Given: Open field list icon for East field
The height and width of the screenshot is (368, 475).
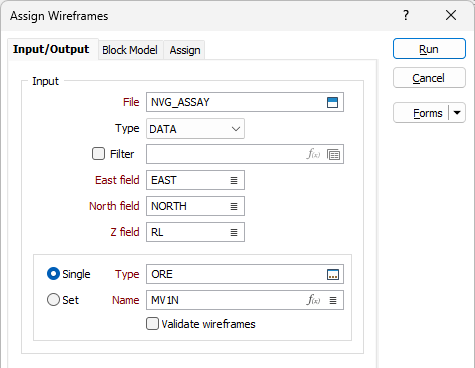Looking at the screenshot, I should click(x=234, y=180).
